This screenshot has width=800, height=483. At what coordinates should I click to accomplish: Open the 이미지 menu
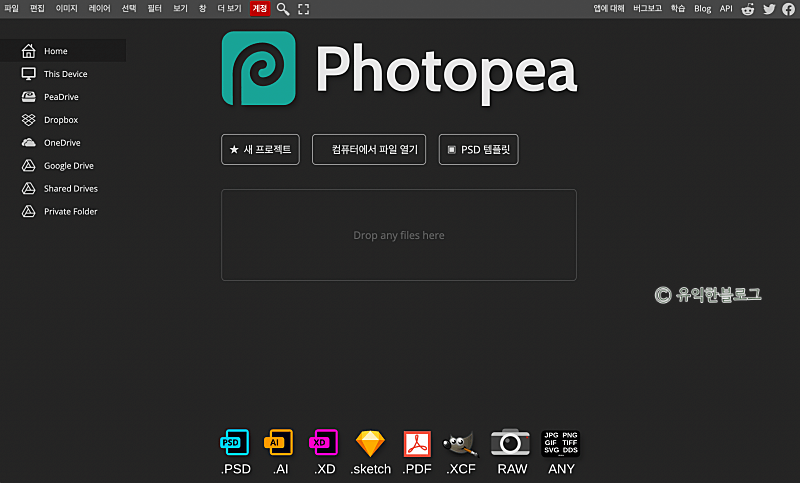click(66, 9)
